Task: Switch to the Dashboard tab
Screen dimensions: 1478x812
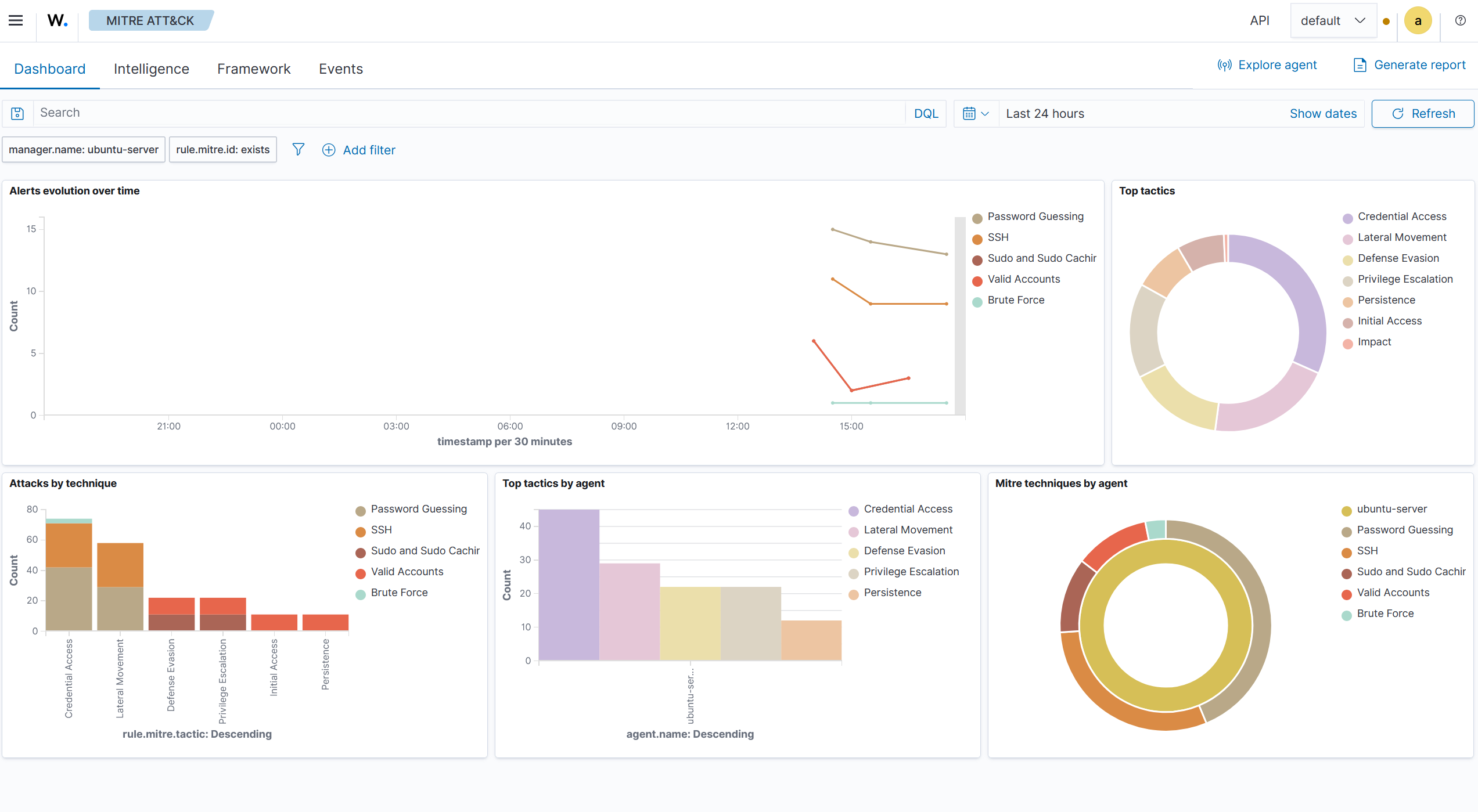Action: (50, 69)
